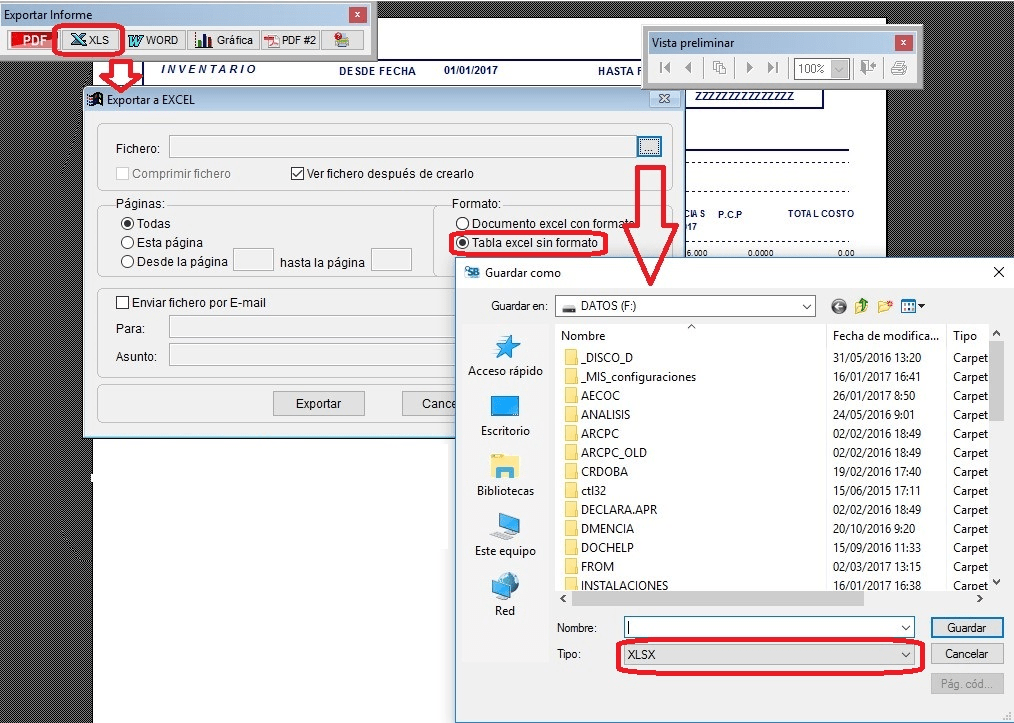Click the Exportar button
This screenshot has height=723, width=1014.
pos(318,404)
